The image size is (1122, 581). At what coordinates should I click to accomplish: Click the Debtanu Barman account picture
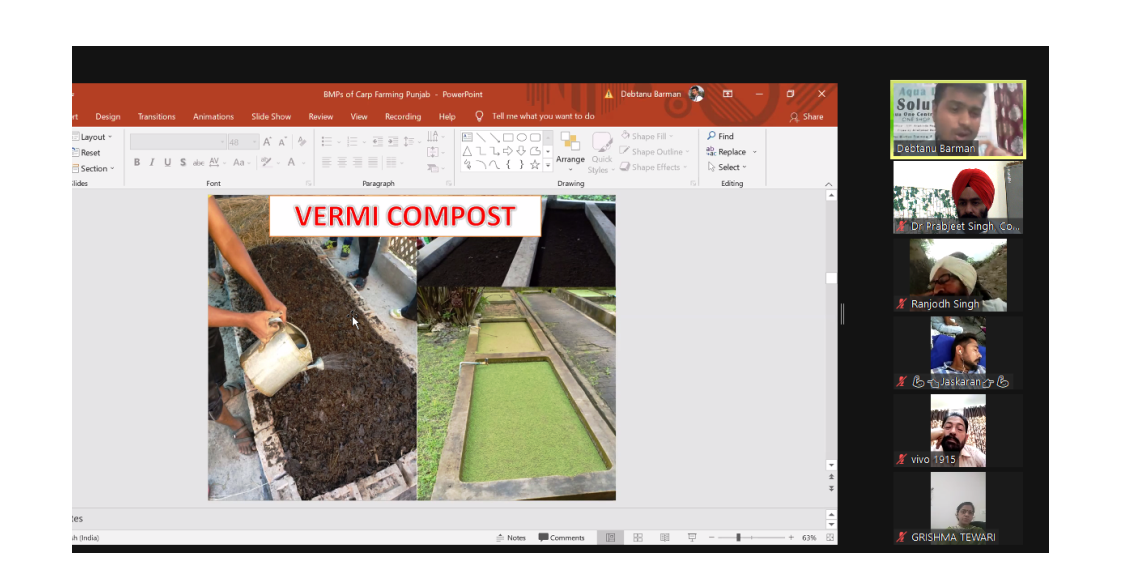click(696, 94)
